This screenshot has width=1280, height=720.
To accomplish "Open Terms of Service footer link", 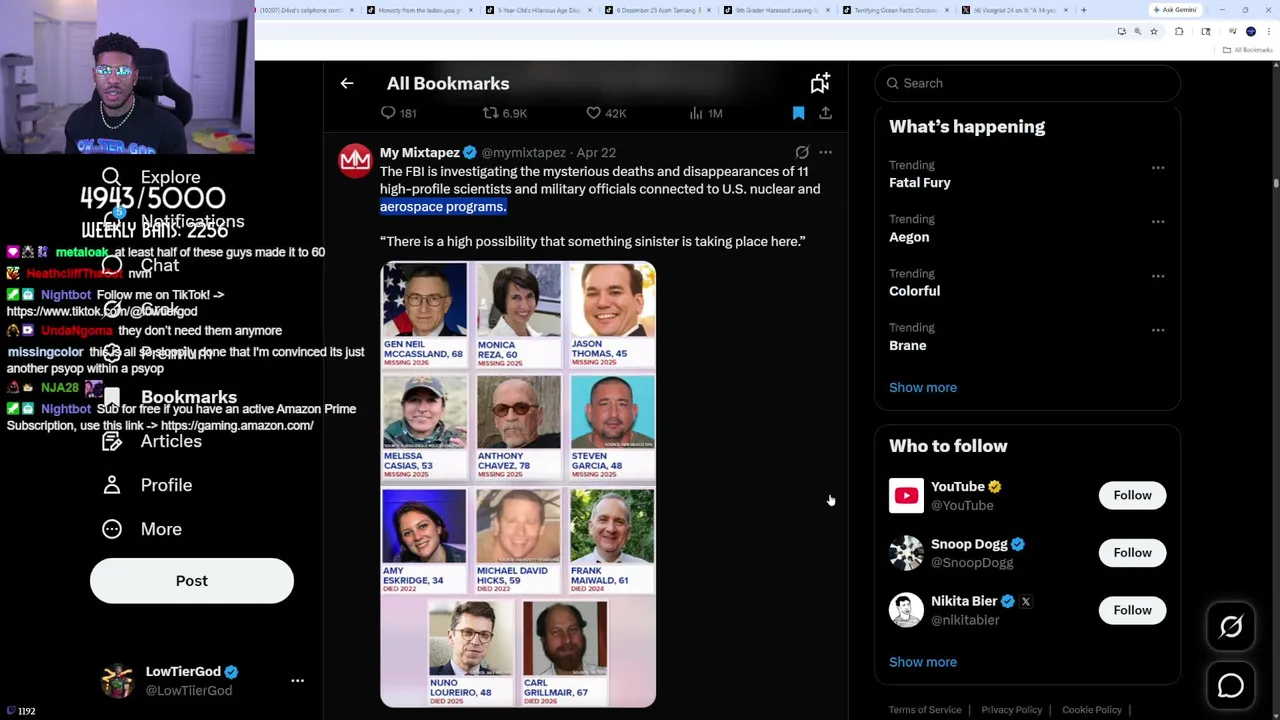I will point(925,710).
